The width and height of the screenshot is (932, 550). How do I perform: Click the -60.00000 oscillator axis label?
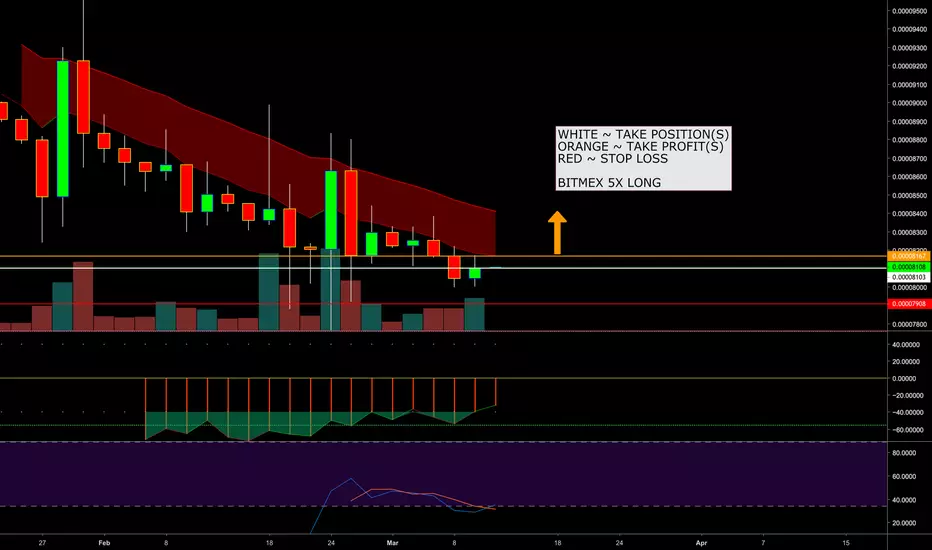907,429
